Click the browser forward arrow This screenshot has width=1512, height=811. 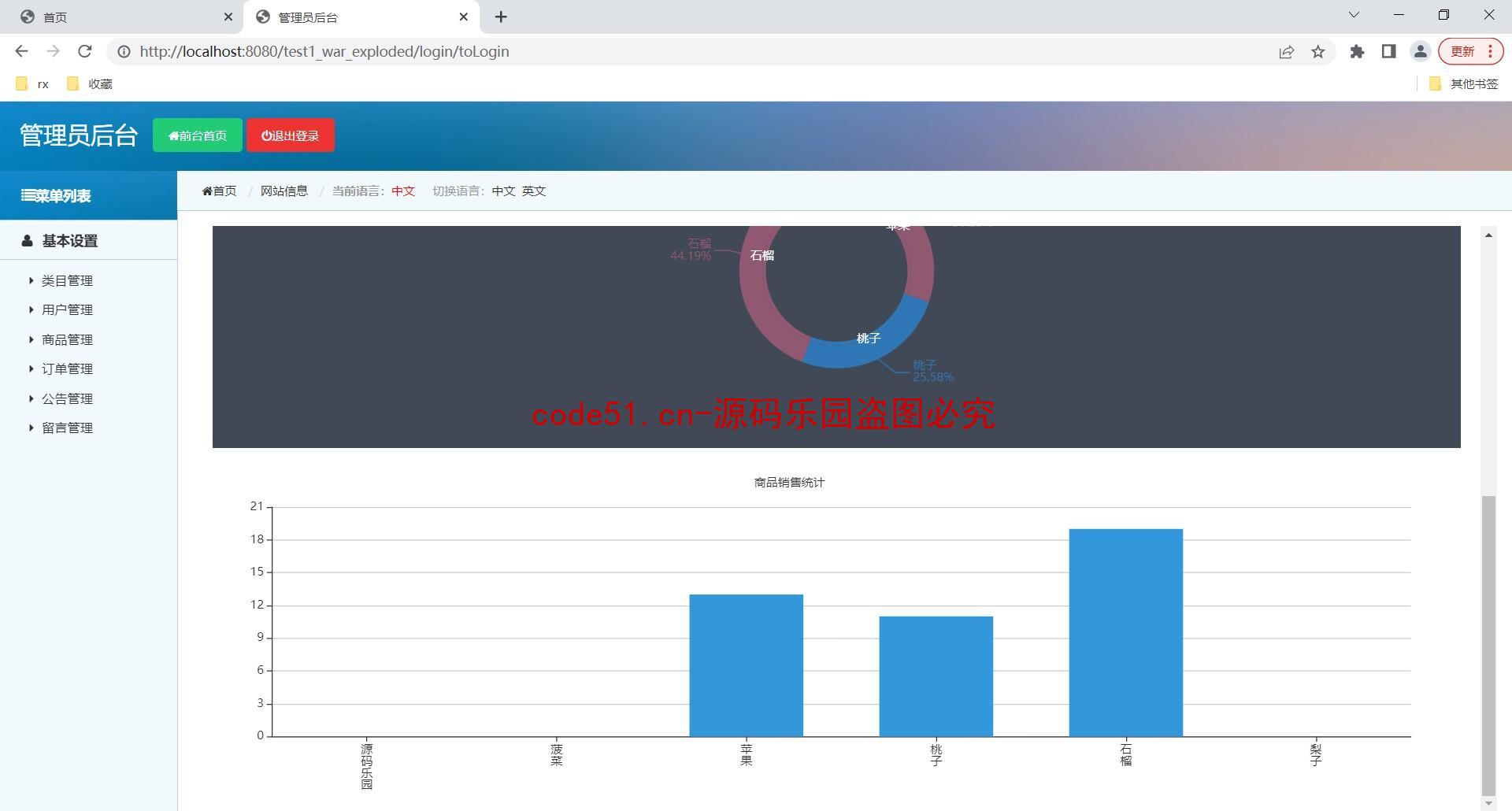click(53, 51)
